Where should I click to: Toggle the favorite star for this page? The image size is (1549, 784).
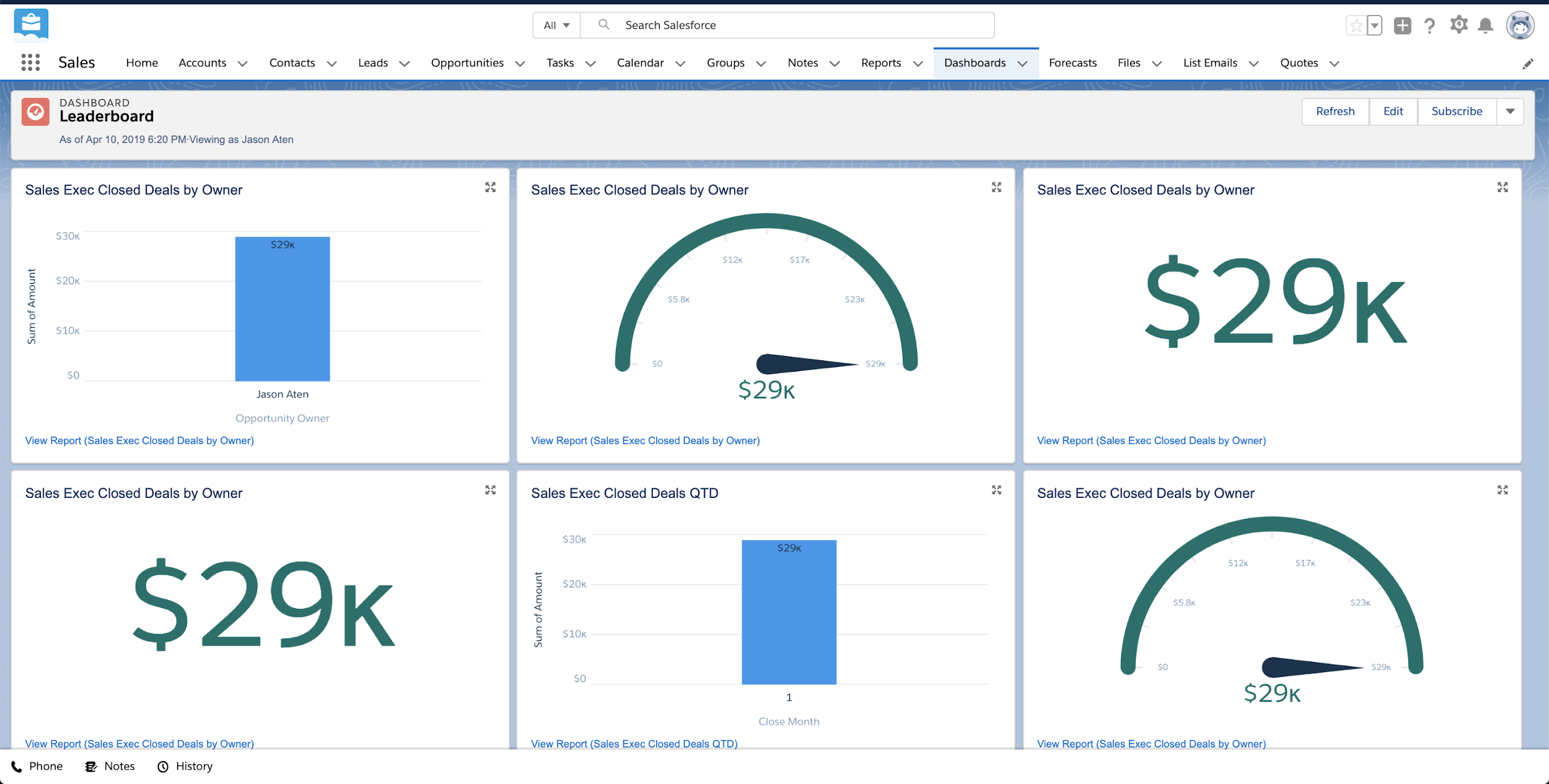(1356, 25)
